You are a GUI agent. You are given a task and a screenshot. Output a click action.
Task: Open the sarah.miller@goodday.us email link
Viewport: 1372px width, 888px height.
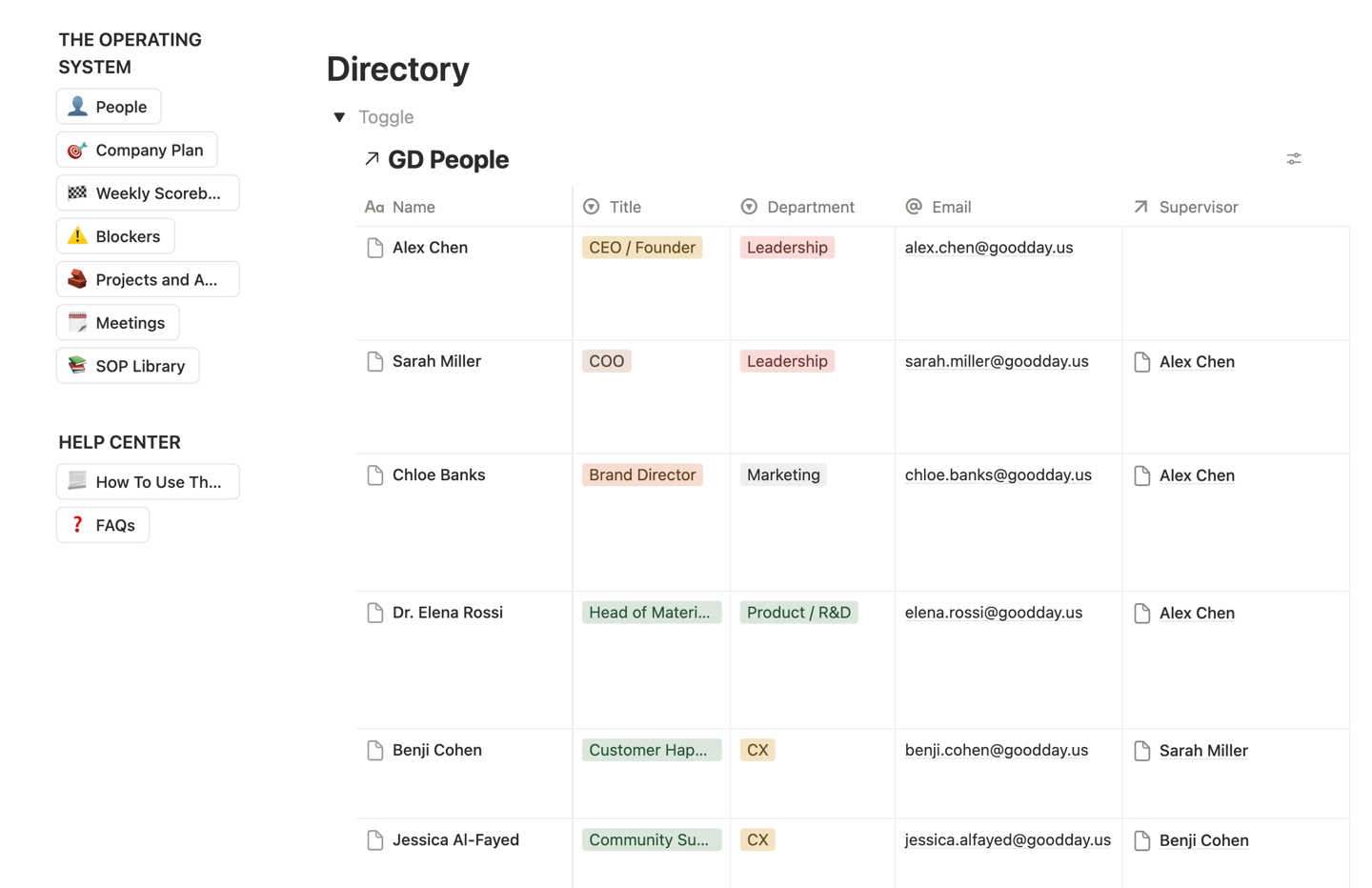[x=996, y=361]
